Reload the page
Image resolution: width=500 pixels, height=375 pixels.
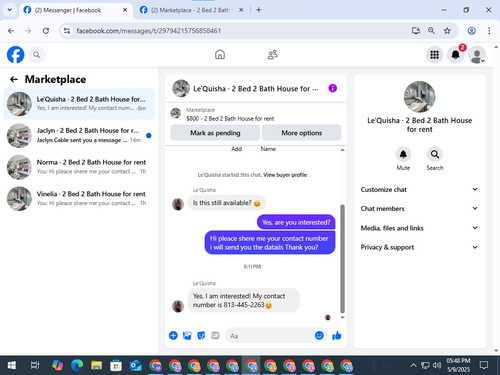pos(46,31)
